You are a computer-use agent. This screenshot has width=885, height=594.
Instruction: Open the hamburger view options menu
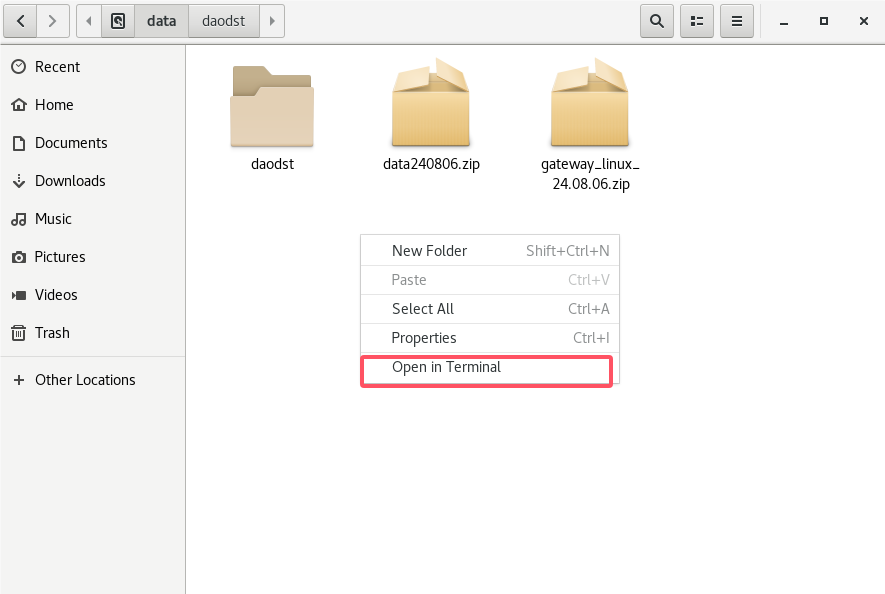coord(737,21)
